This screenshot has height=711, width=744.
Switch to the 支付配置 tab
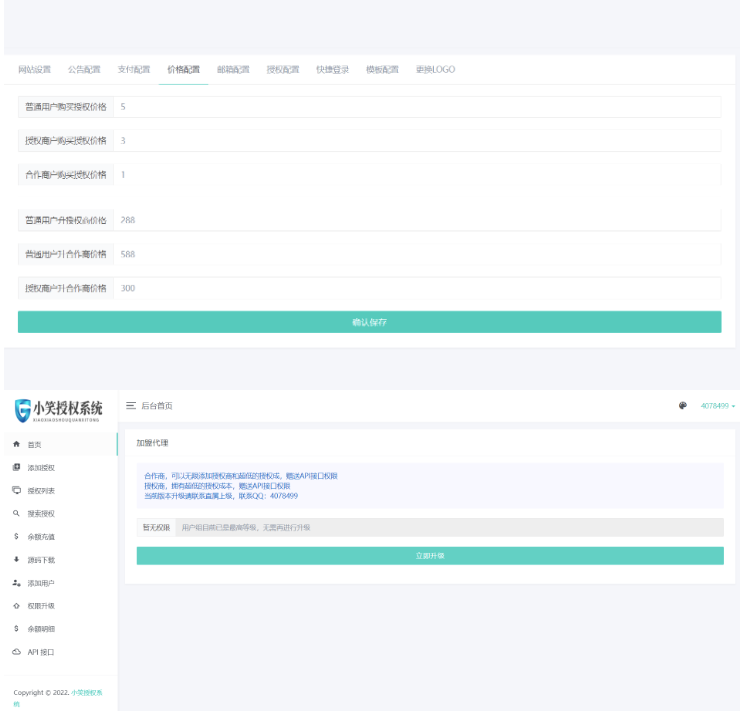pyautogui.click(x=134, y=69)
